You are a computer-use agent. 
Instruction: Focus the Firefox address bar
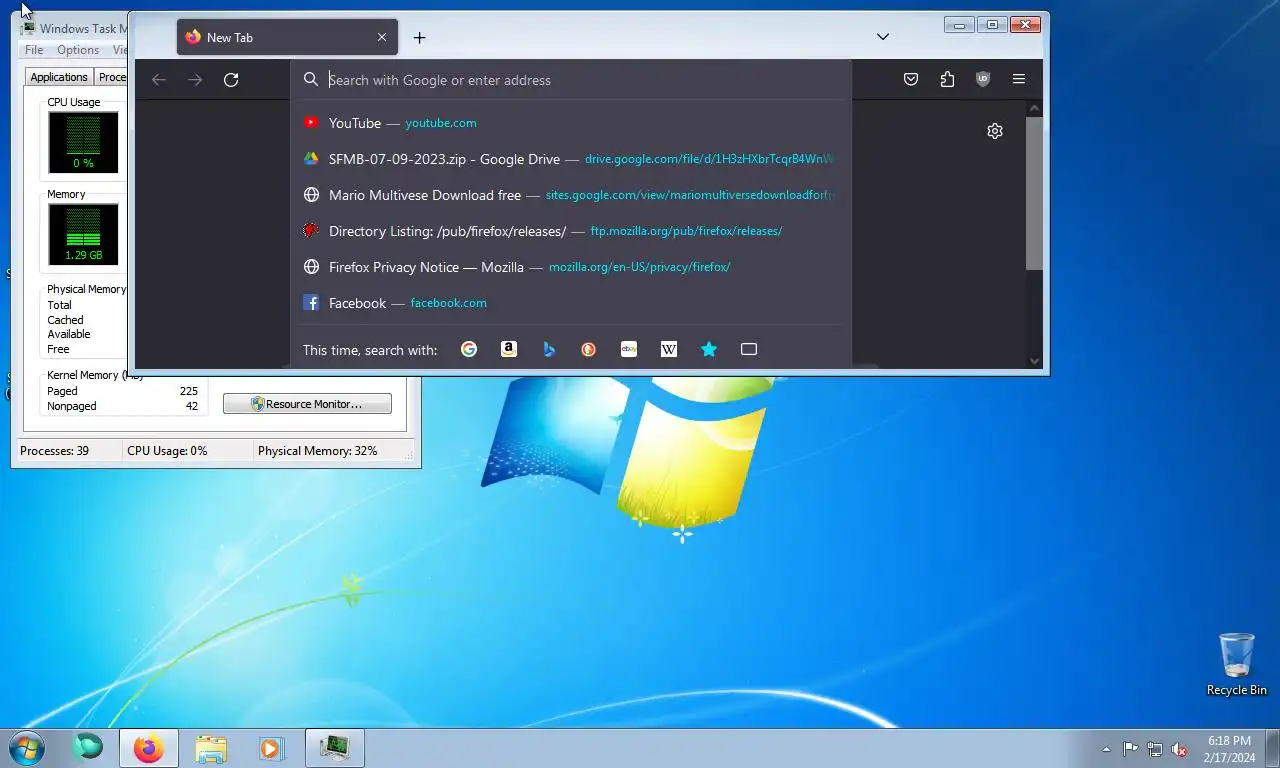point(570,80)
